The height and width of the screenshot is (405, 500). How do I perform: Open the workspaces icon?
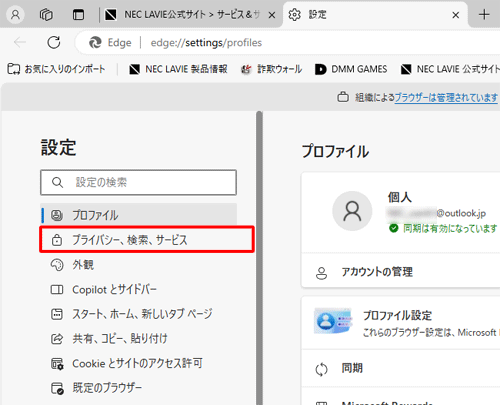click(46, 15)
